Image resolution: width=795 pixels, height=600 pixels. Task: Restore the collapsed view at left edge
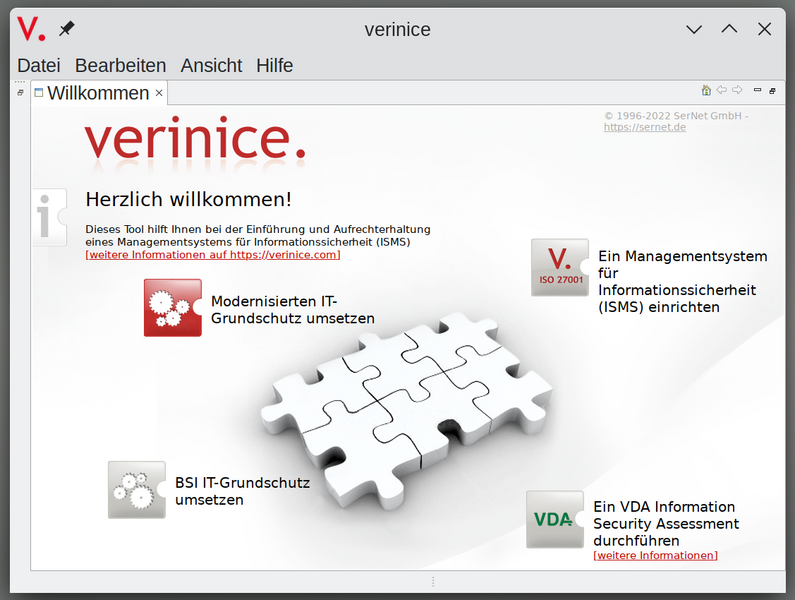(x=20, y=92)
